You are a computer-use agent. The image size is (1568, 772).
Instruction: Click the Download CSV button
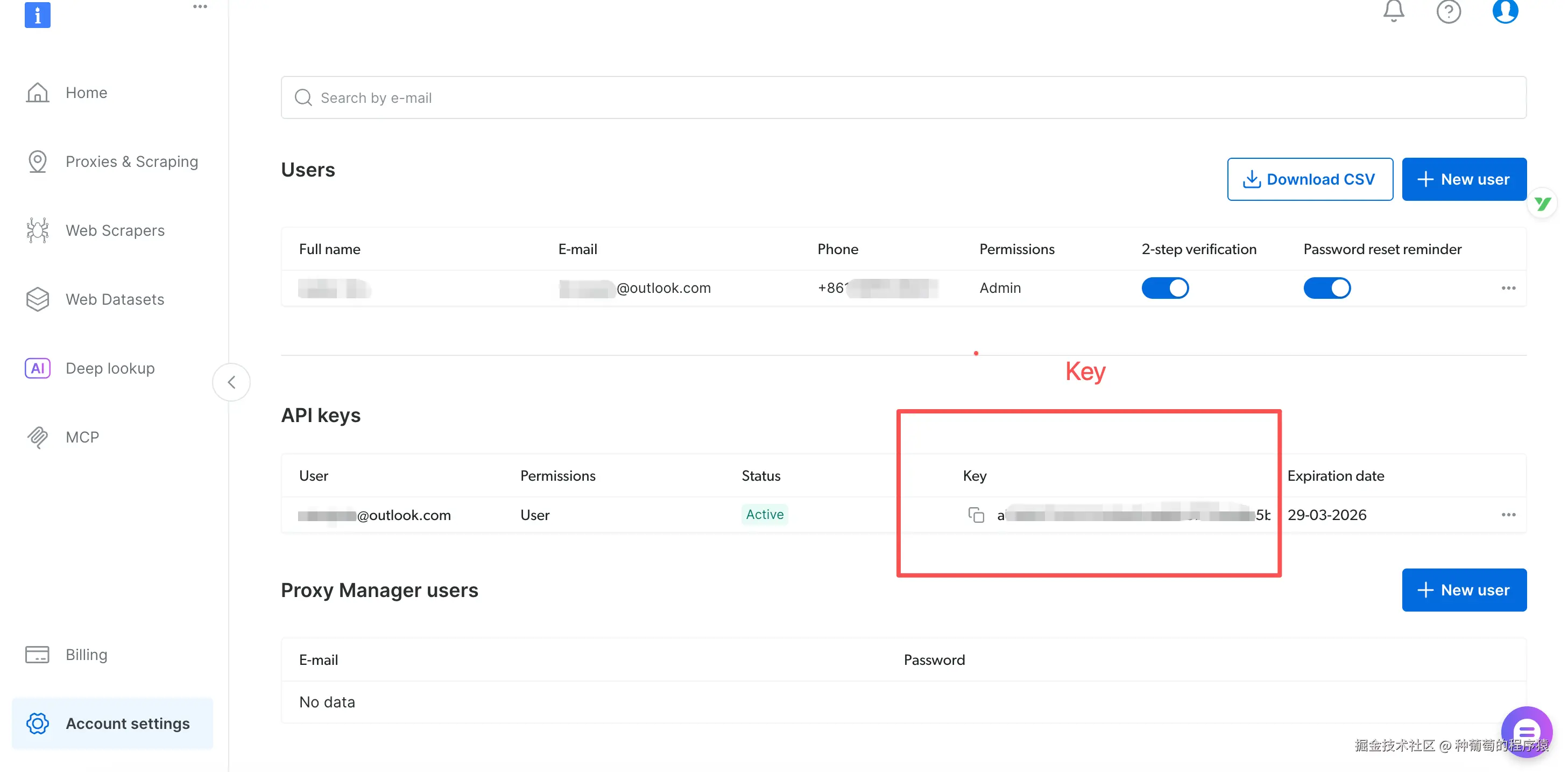point(1309,179)
